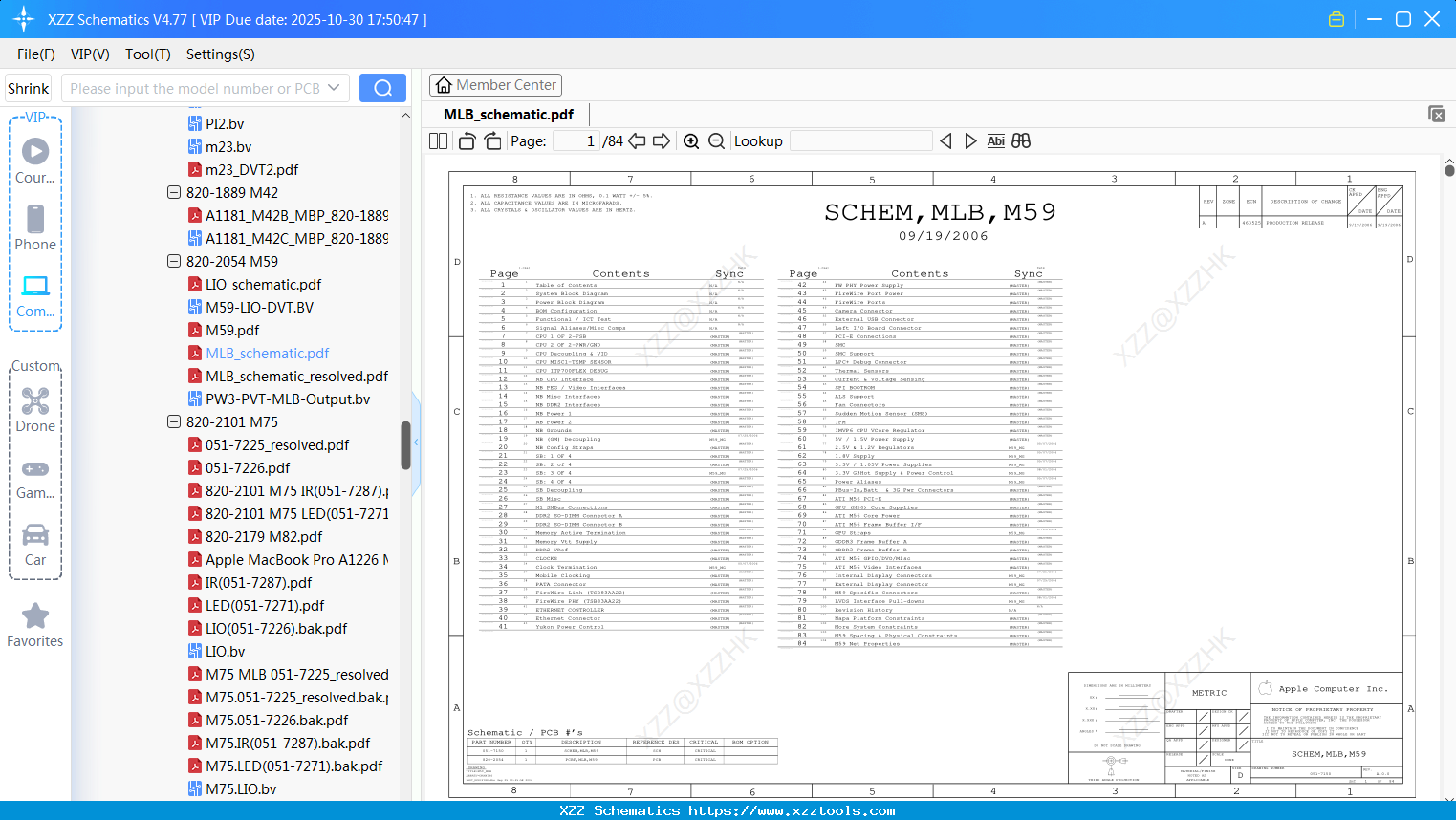Zoom in on the schematic
The image size is (1456, 820).
pos(691,141)
